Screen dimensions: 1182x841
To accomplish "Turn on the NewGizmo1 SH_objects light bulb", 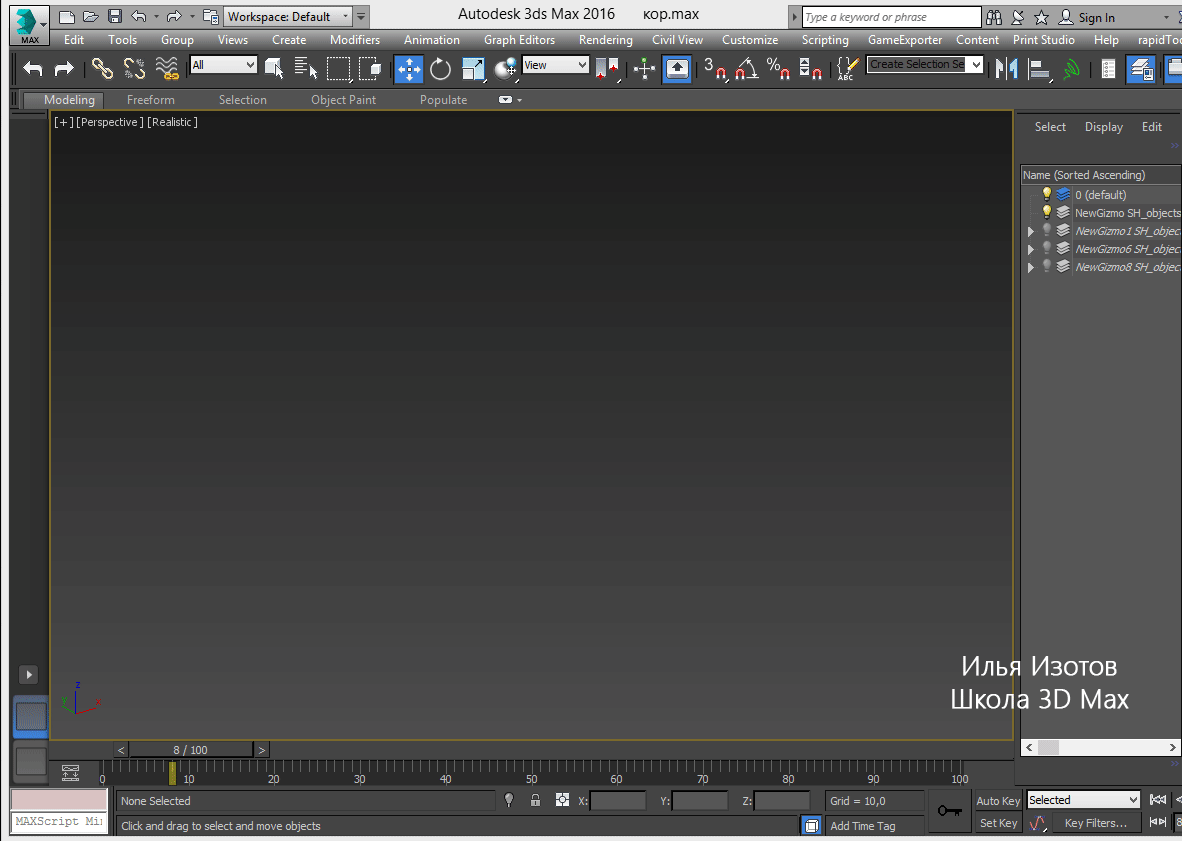I will [x=1046, y=230].
